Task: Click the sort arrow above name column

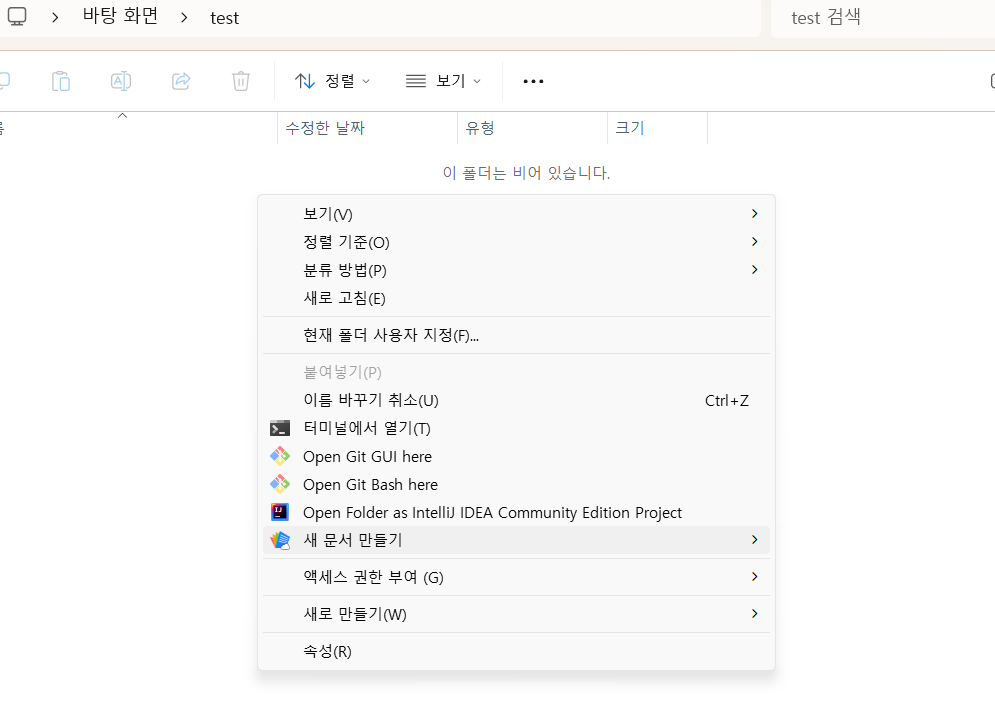Action: pos(122,116)
